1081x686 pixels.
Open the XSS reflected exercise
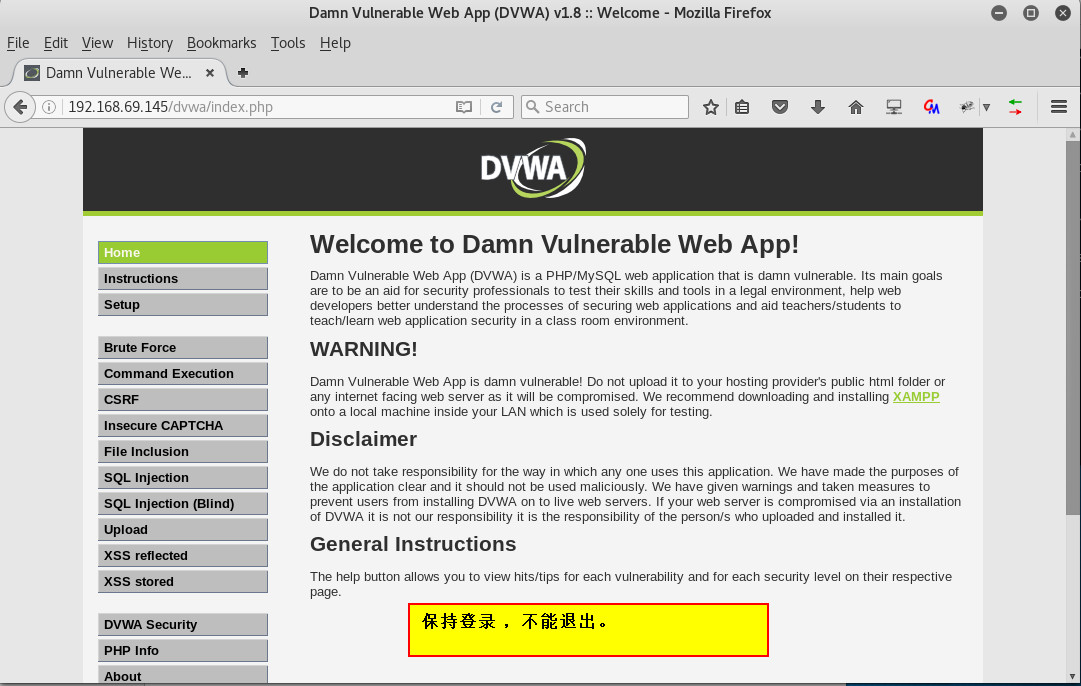coord(183,556)
